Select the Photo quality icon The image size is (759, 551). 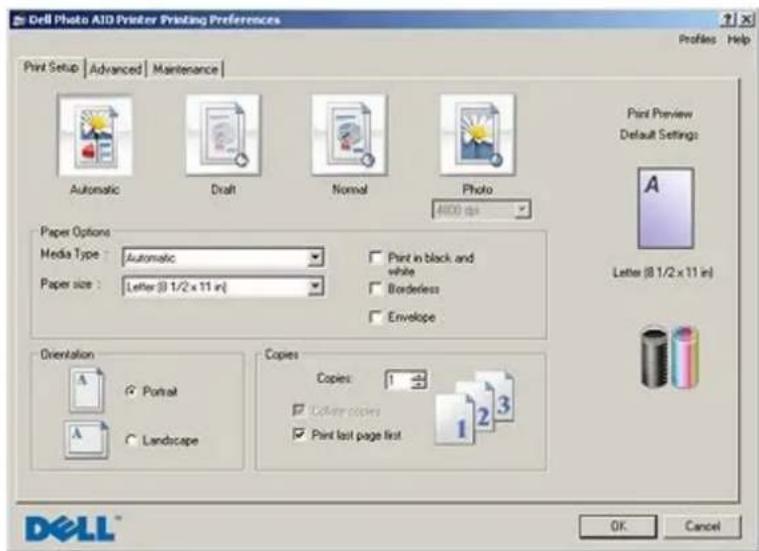pos(477,135)
